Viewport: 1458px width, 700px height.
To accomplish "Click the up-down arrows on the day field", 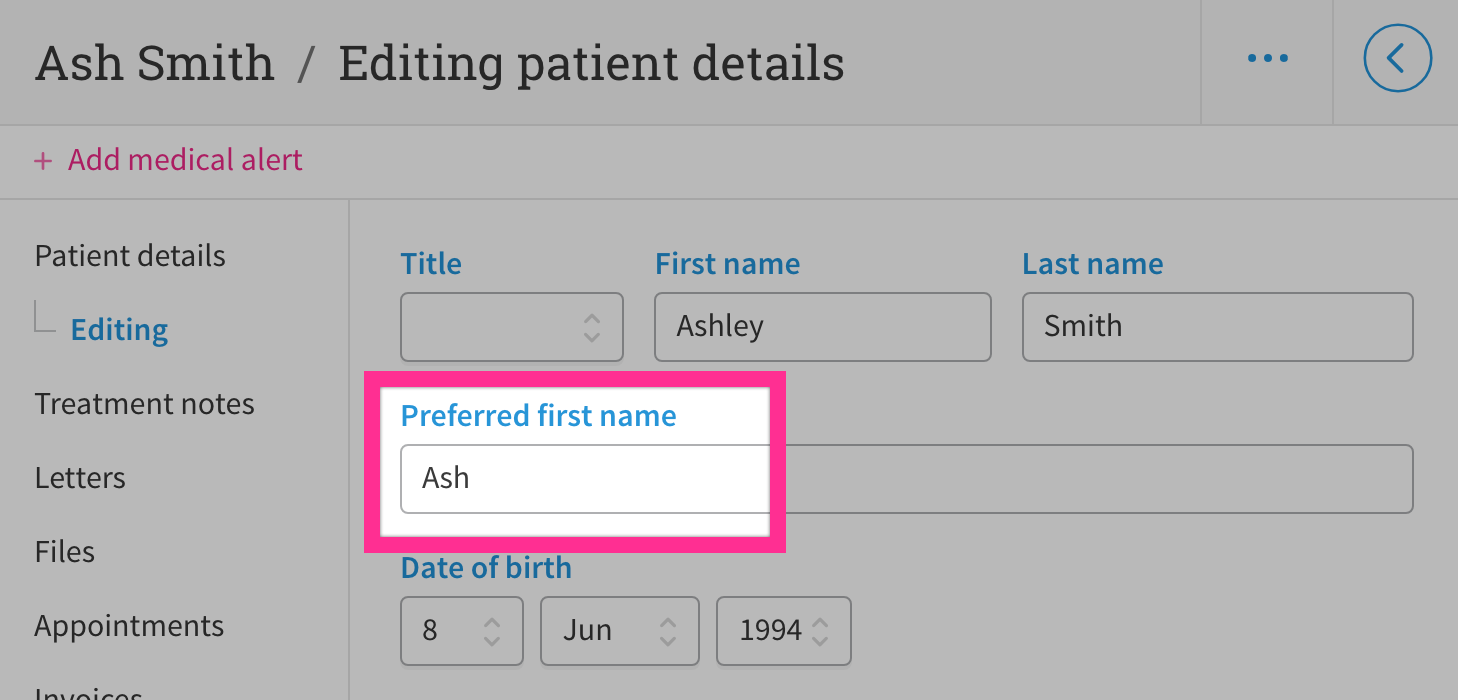I will pyautogui.click(x=491, y=631).
